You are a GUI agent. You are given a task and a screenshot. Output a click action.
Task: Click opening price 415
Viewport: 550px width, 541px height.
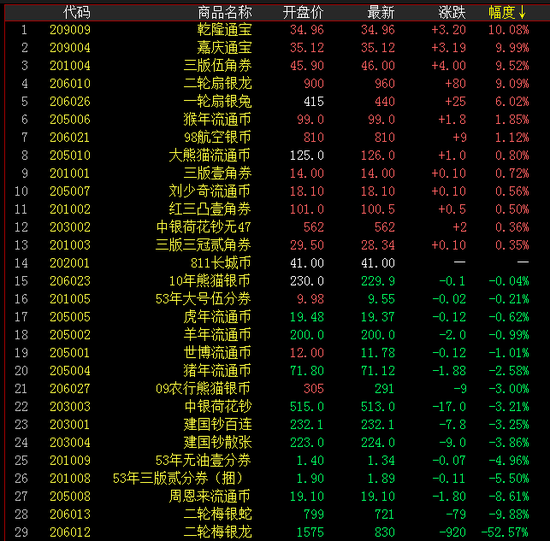coord(314,101)
